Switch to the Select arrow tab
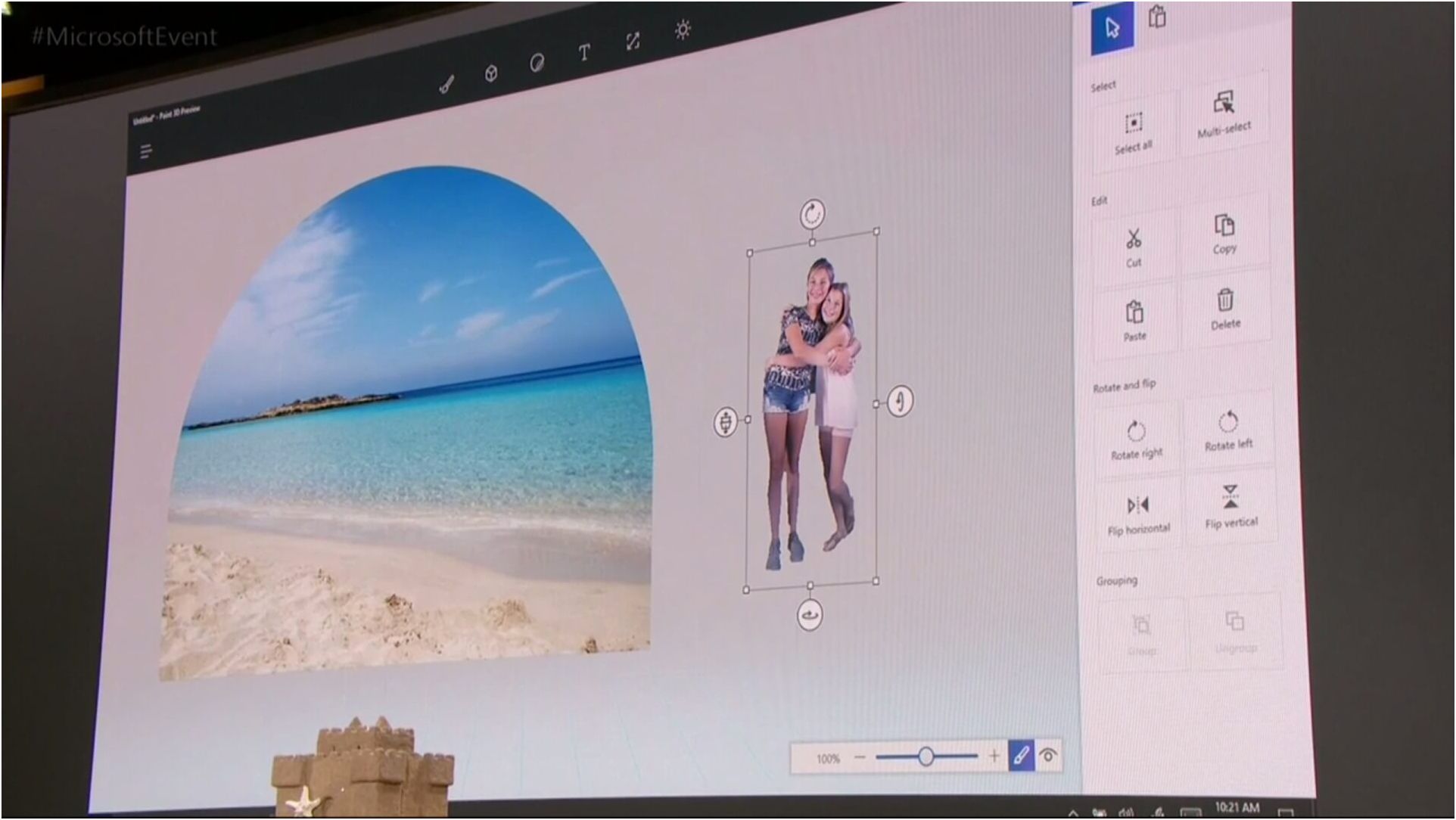Viewport: 1456px width, 820px height. (1112, 29)
